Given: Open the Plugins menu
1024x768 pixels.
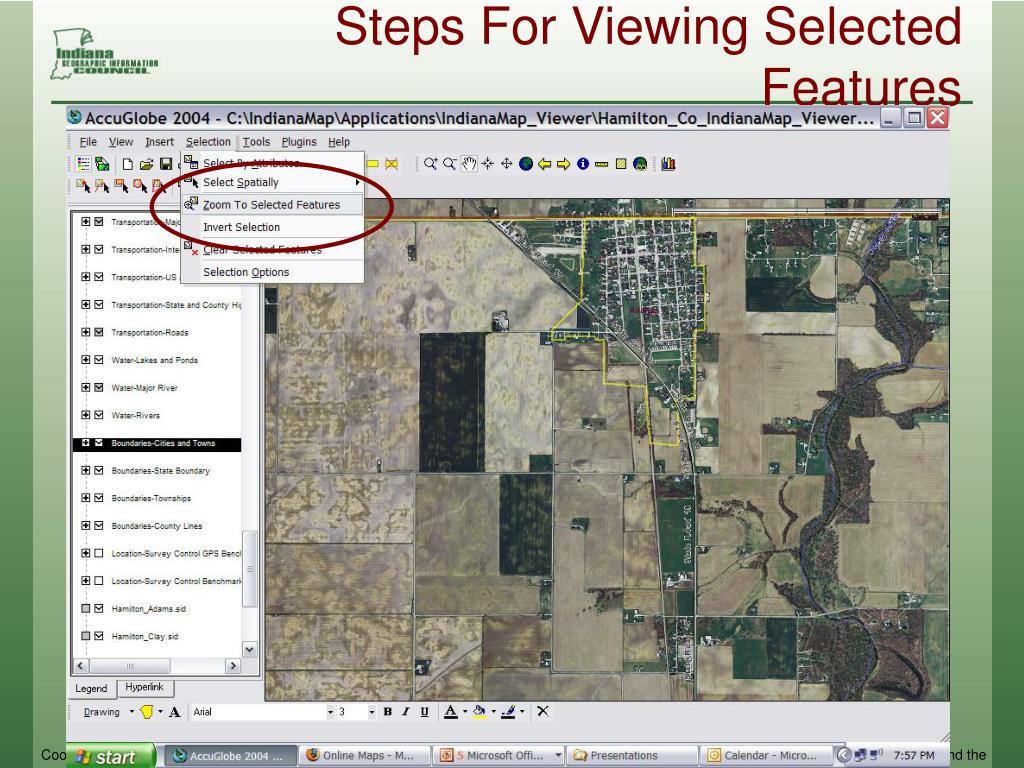Looking at the screenshot, I should pos(299,142).
